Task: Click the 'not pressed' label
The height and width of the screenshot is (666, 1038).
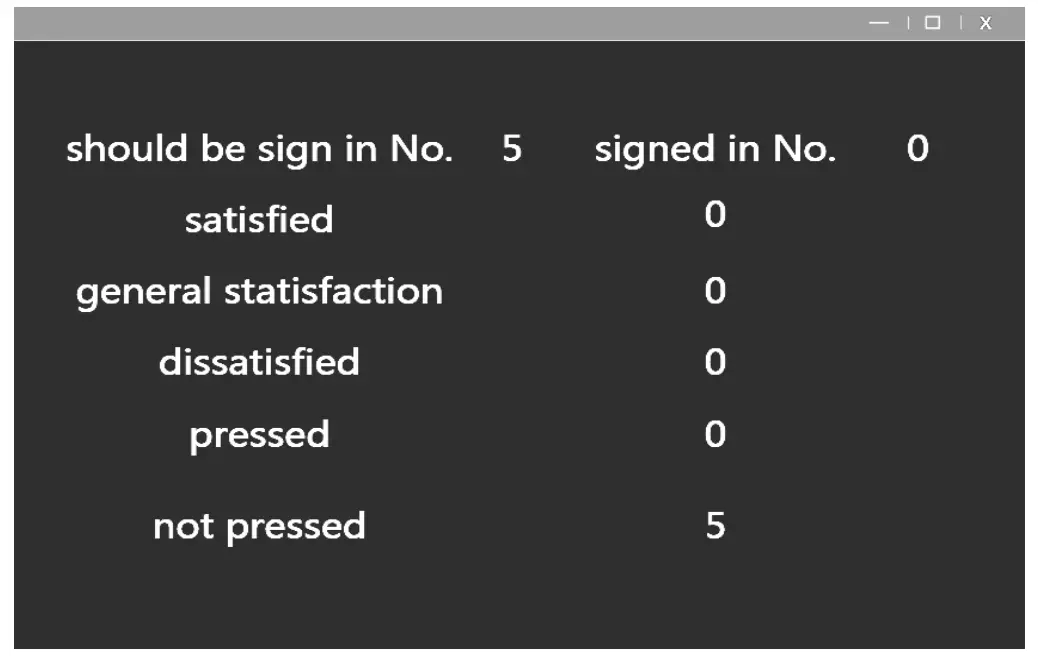Action: [x=259, y=526]
